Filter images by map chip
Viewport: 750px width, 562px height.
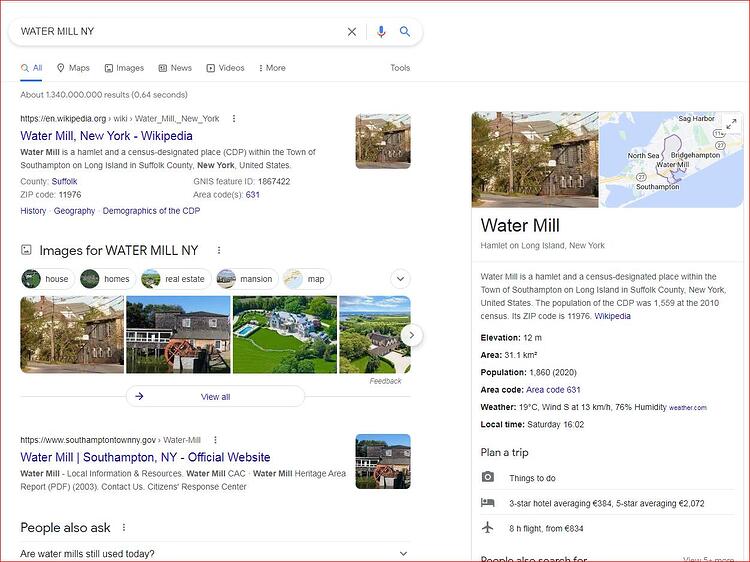tap(307, 279)
